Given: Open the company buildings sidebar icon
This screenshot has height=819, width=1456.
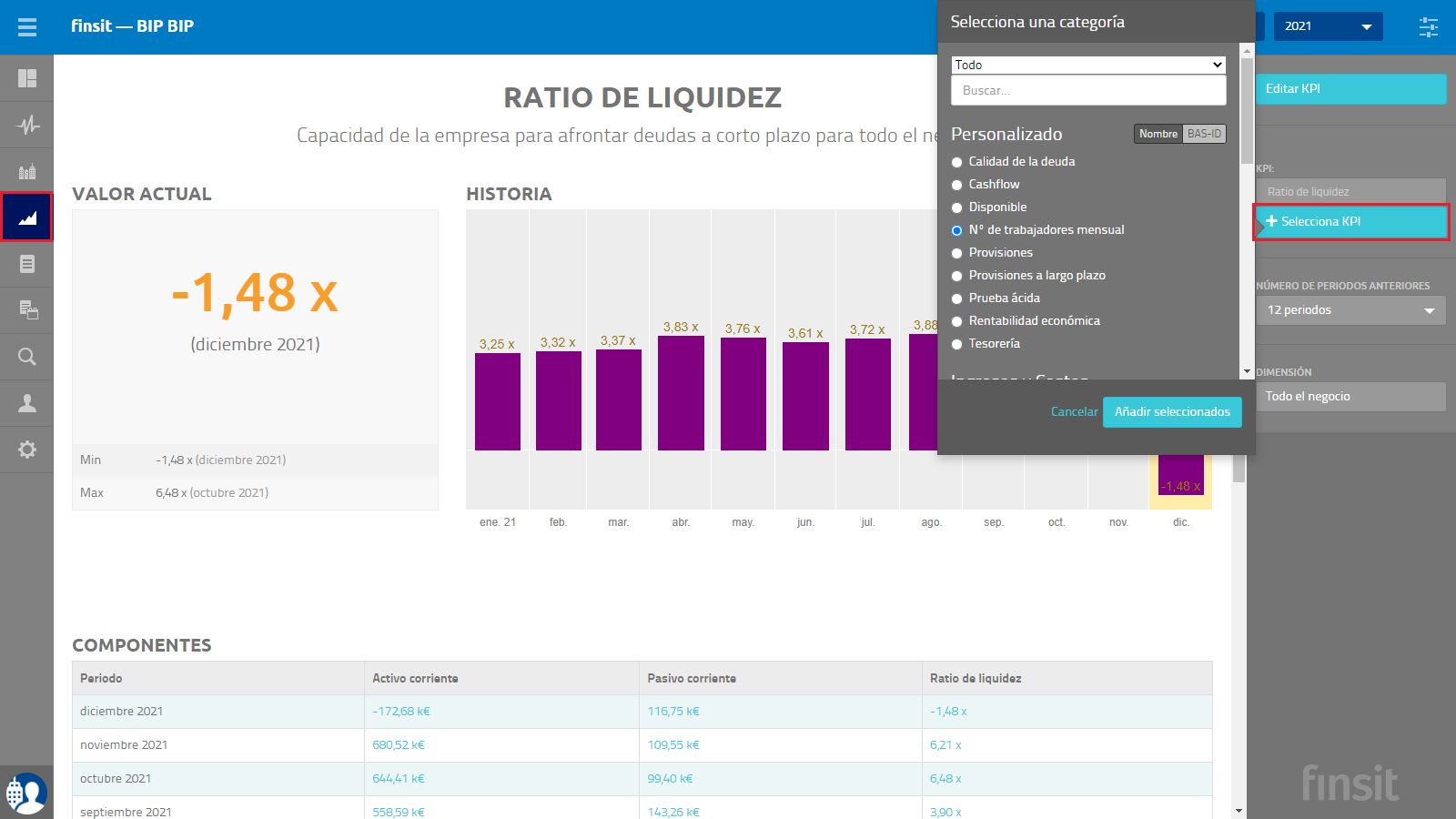Looking at the screenshot, I should [27, 171].
